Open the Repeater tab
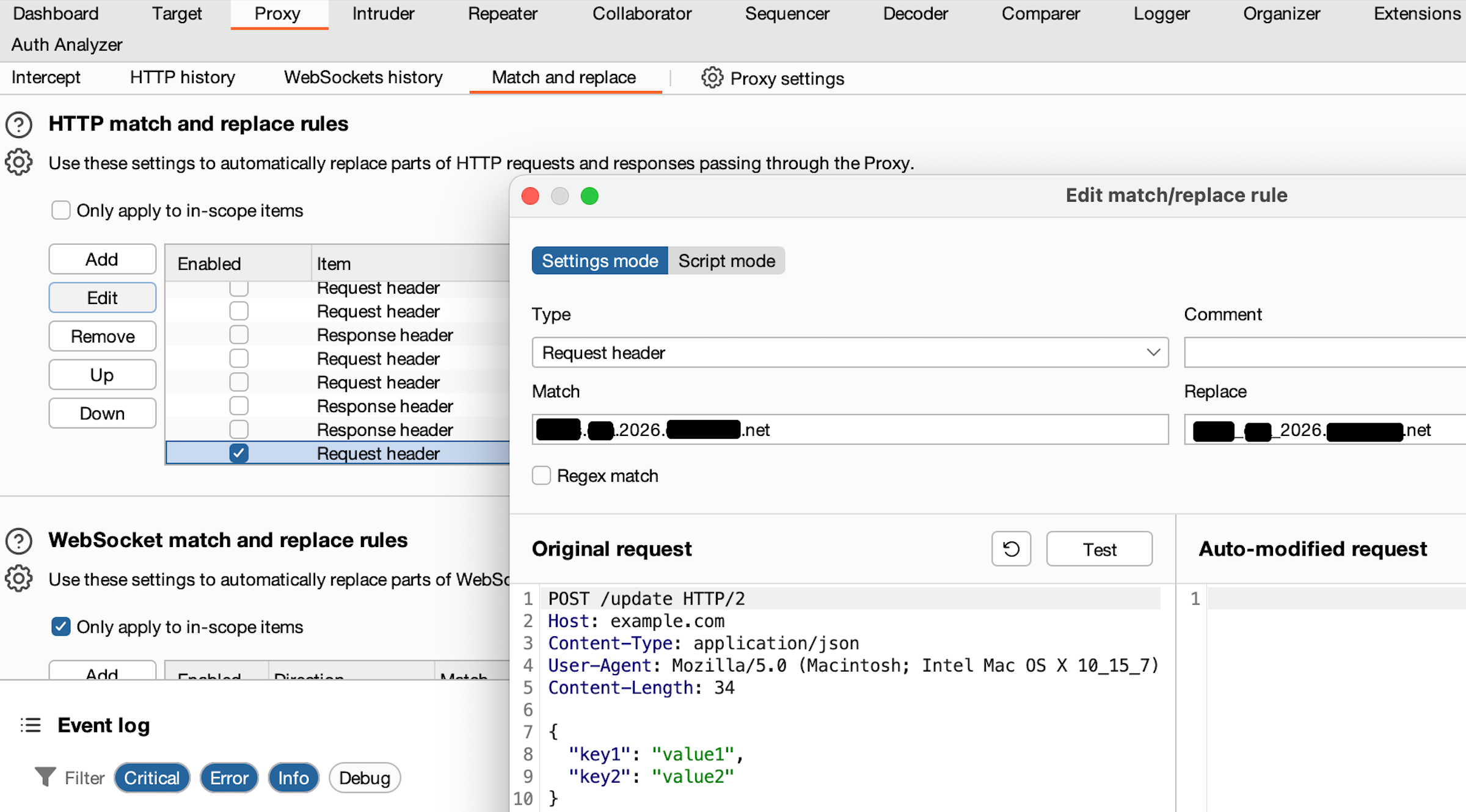1466x812 pixels. point(502,14)
